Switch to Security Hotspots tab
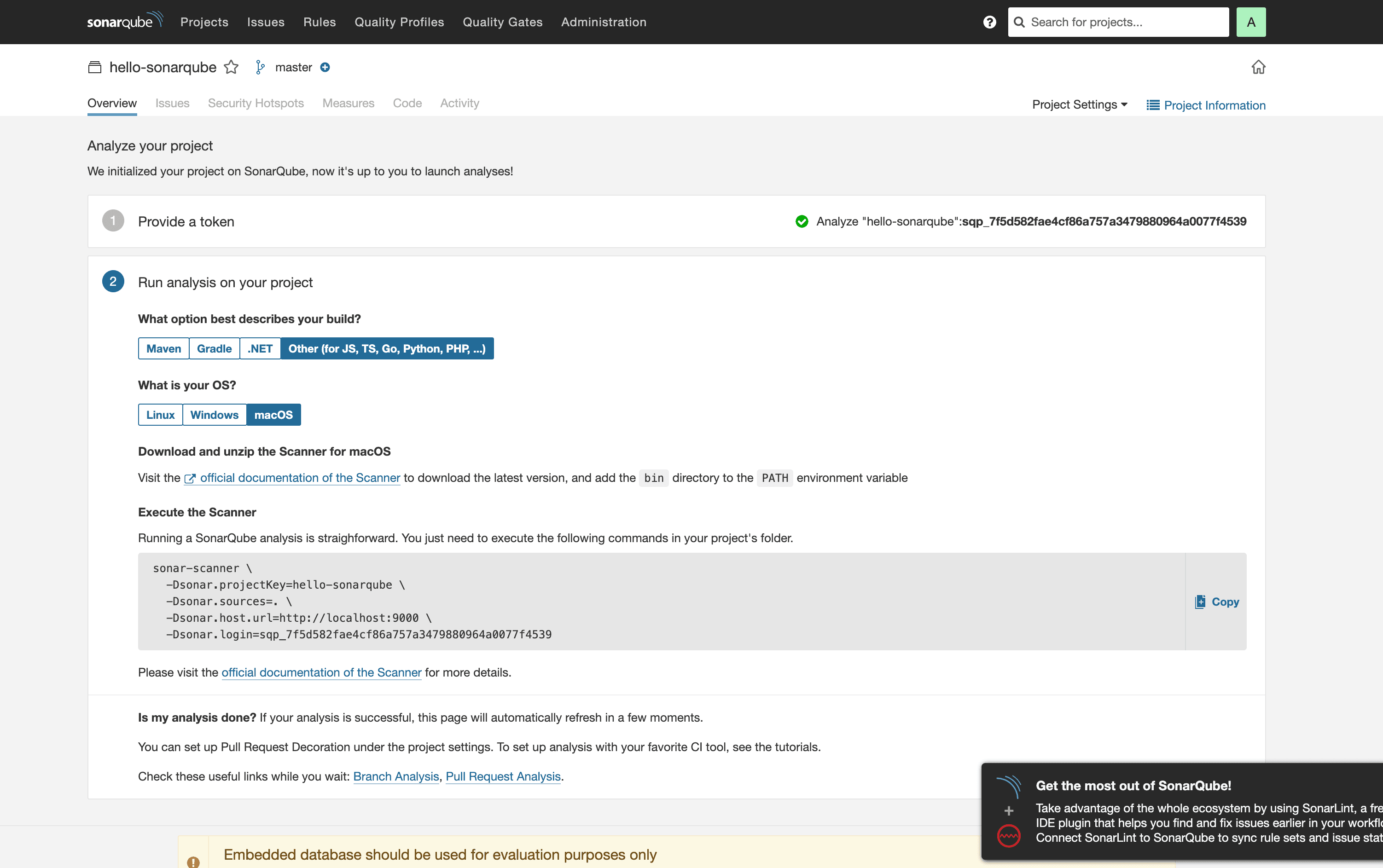 pyautogui.click(x=256, y=104)
